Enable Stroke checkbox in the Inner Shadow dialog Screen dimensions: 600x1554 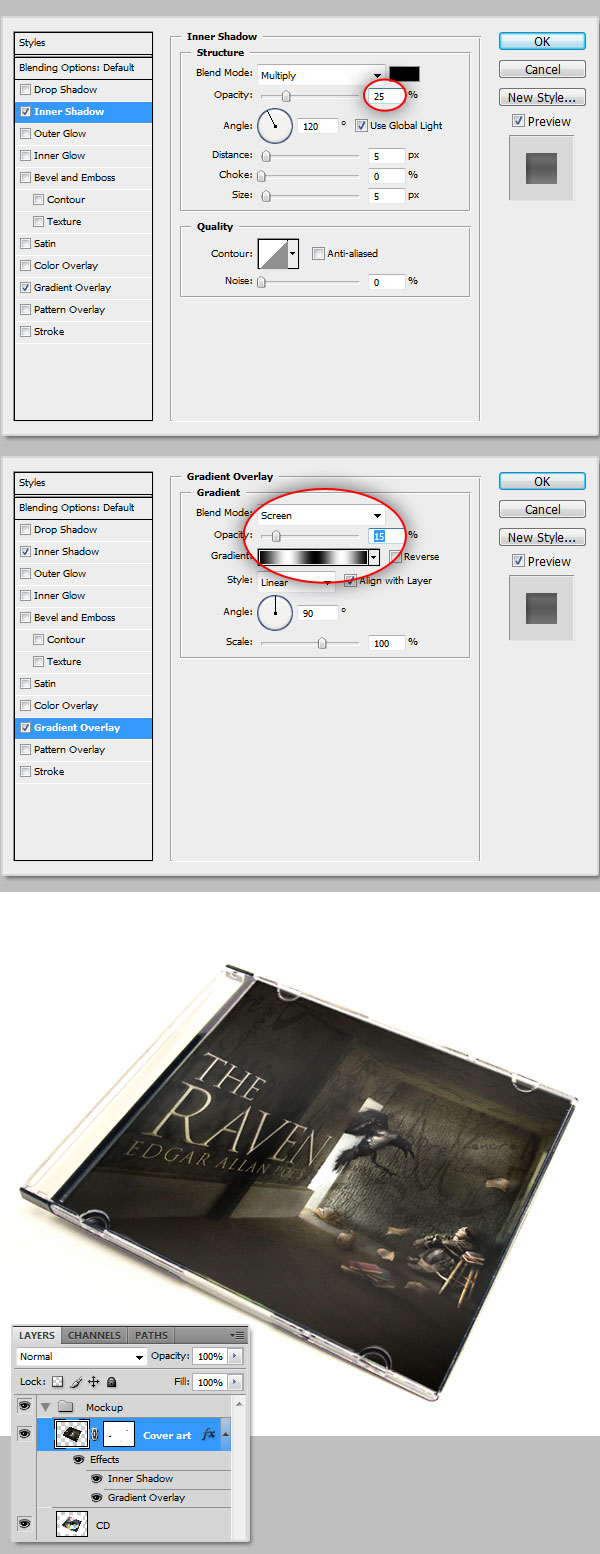pyautogui.click(x=26, y=332)
